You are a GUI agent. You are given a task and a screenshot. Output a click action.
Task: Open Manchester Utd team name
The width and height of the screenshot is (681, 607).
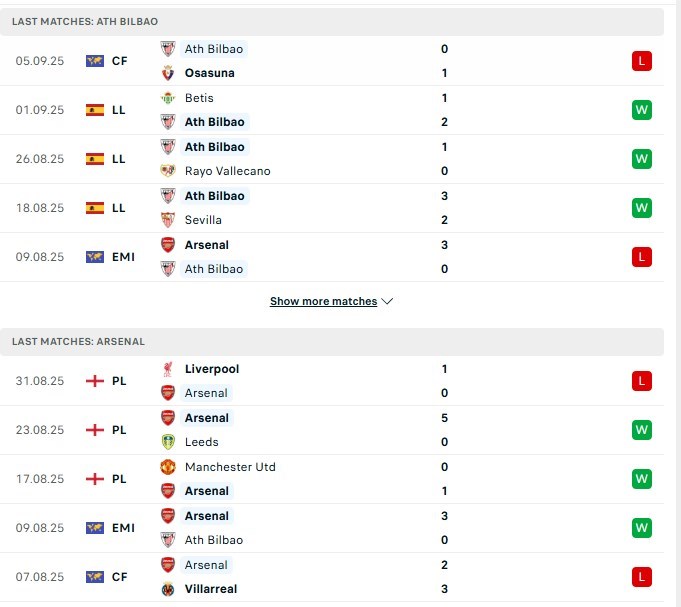(230, 467)
